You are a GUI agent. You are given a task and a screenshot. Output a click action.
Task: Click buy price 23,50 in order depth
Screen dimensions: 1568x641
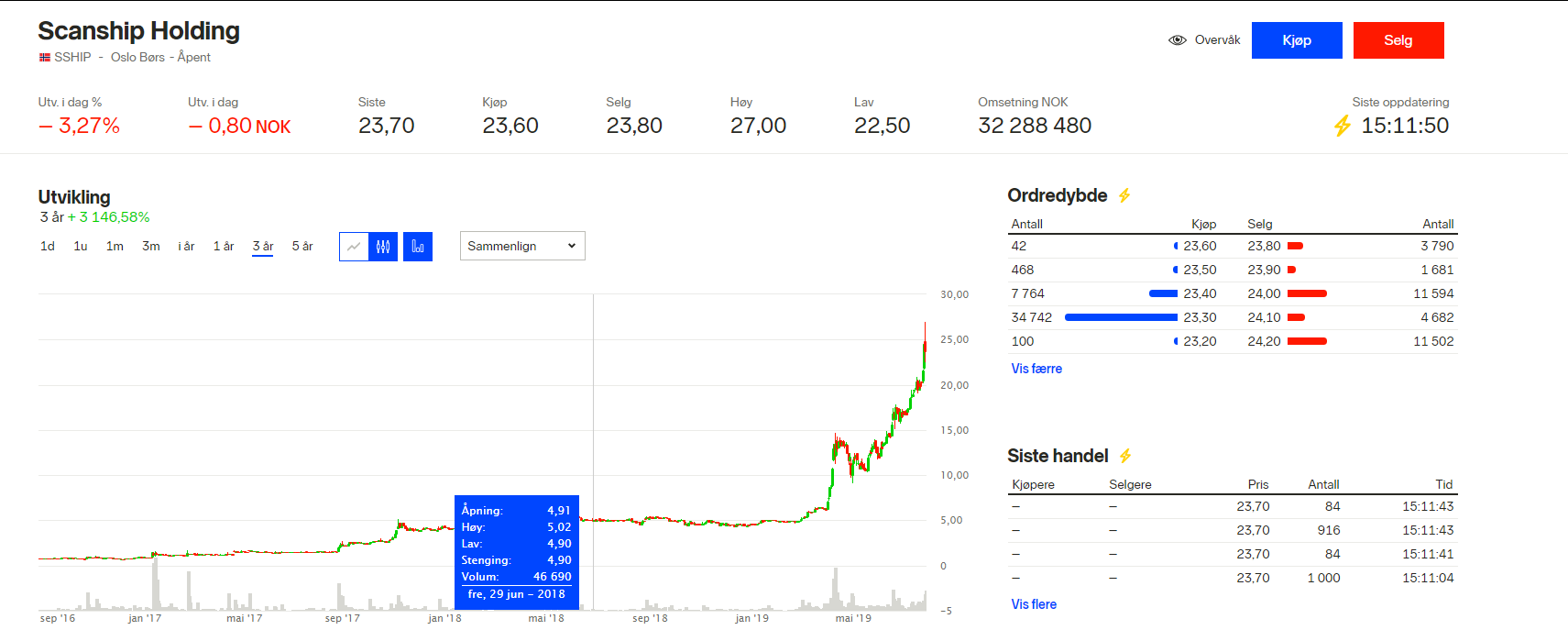(1200, 270)
